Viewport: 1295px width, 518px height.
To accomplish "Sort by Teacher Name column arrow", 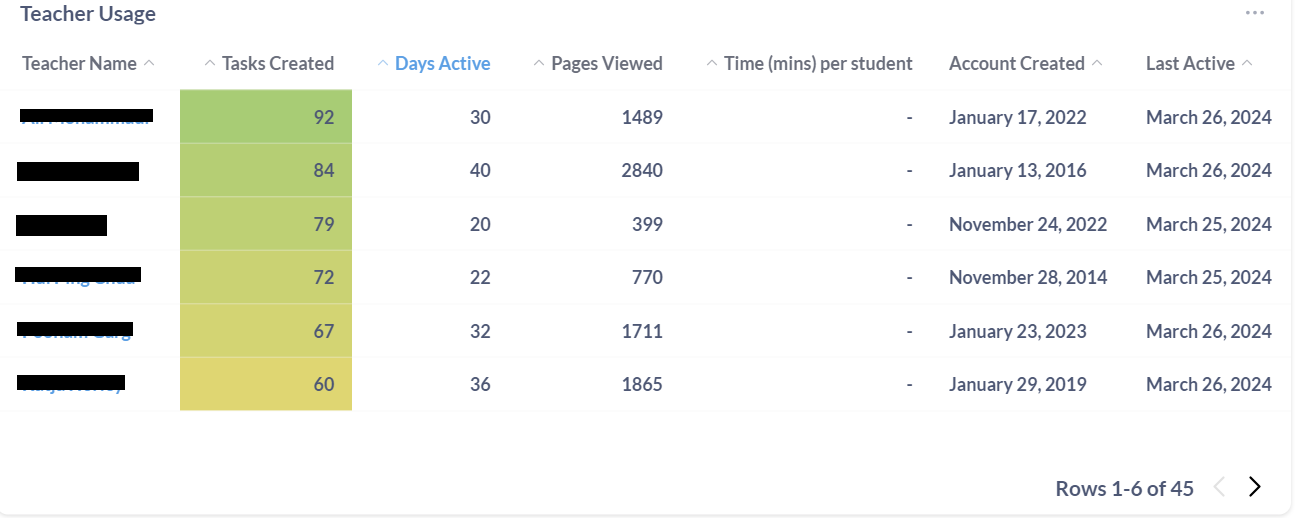I will [149, 63].
